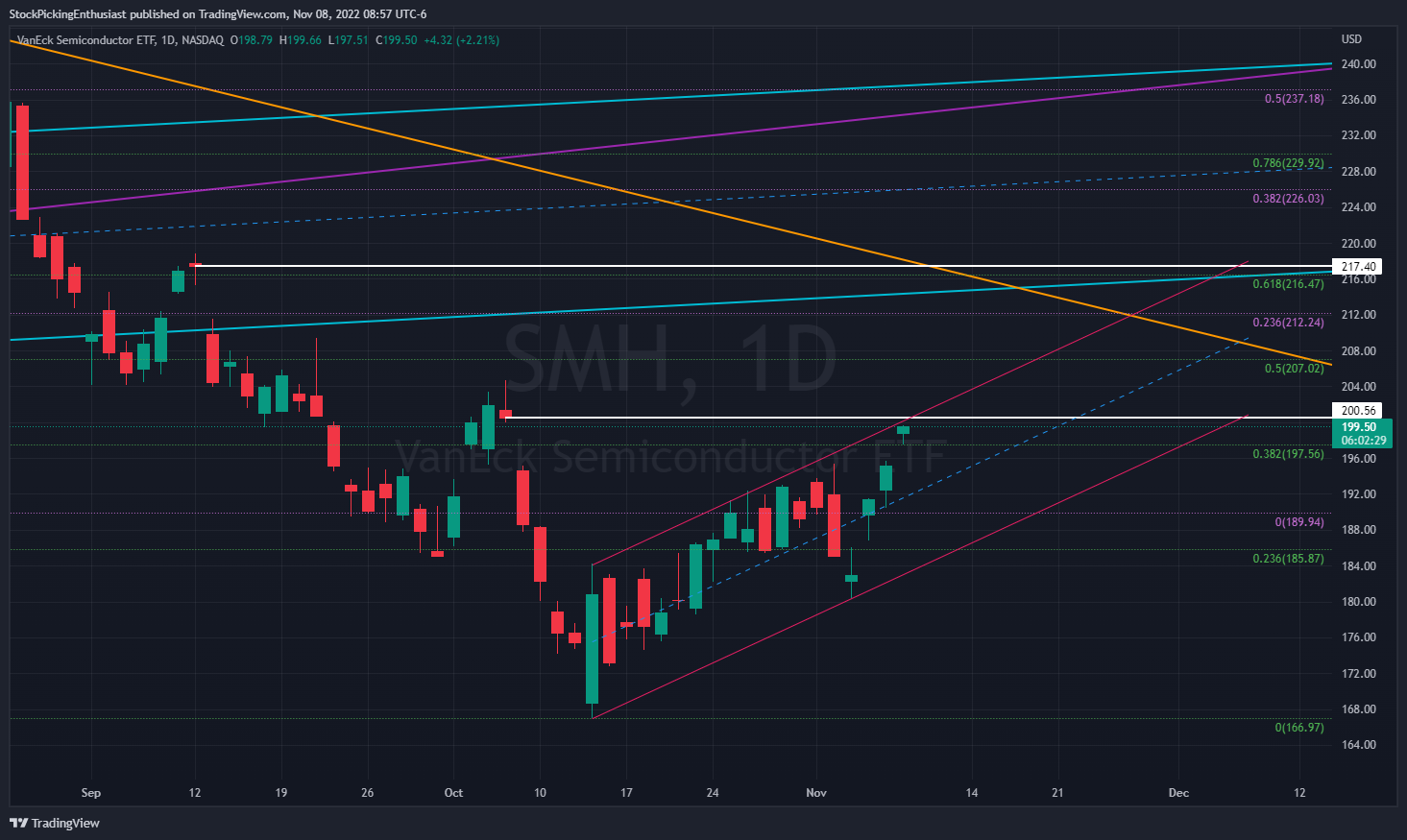Click the 232.00 price axis tick
1407x840 pixels.
1359,135
